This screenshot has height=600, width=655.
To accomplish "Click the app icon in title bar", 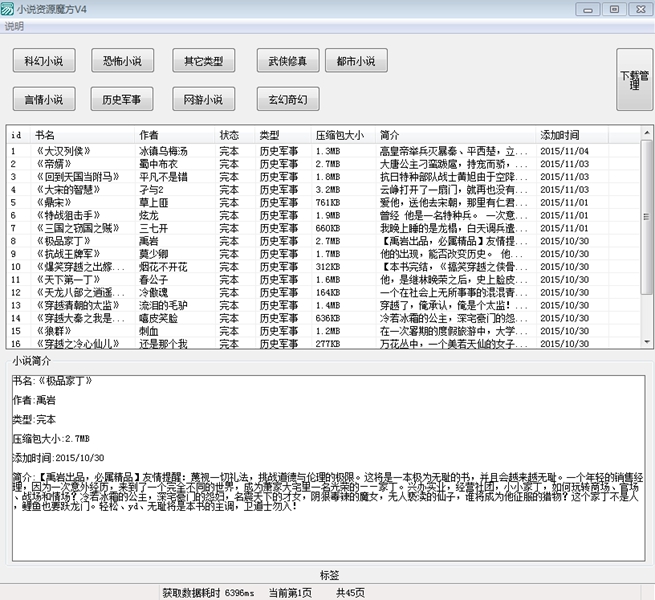I will pos(8,9).
